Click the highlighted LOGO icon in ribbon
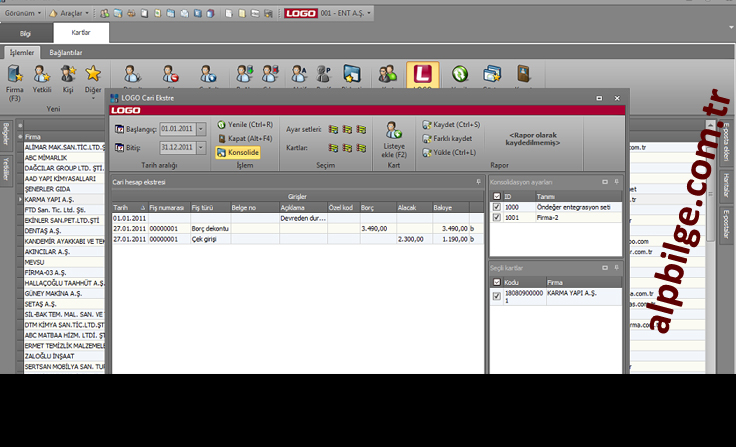 coord(422,75)
